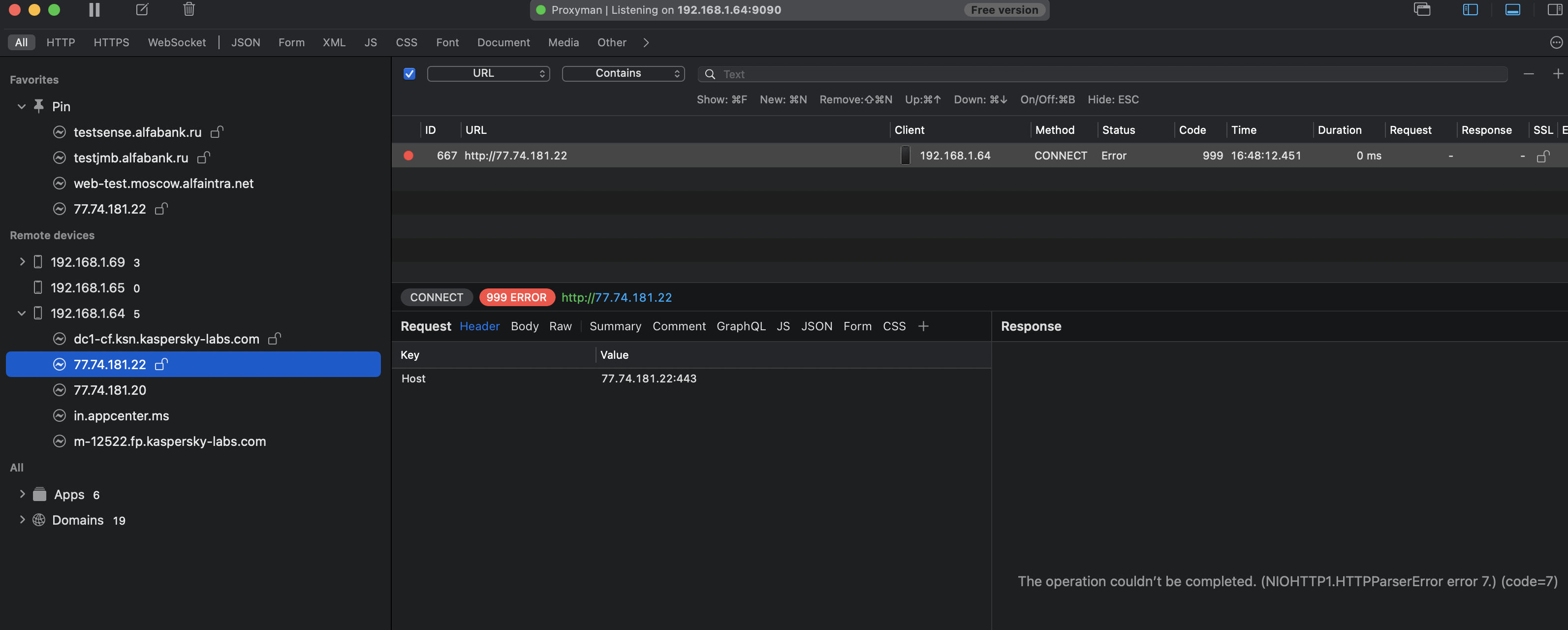Image resolution: width=1568 pixels, height=630 pixels.
Task: Toggle the left sidebar panel icon
Action: pyautogui.click(x=1471, y=10)
